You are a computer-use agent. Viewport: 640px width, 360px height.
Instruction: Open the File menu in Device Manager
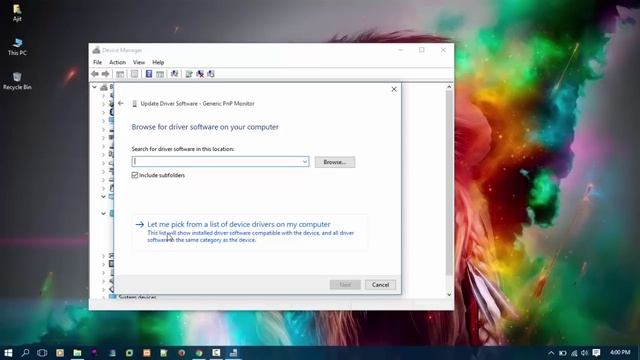tap(98, 62)
